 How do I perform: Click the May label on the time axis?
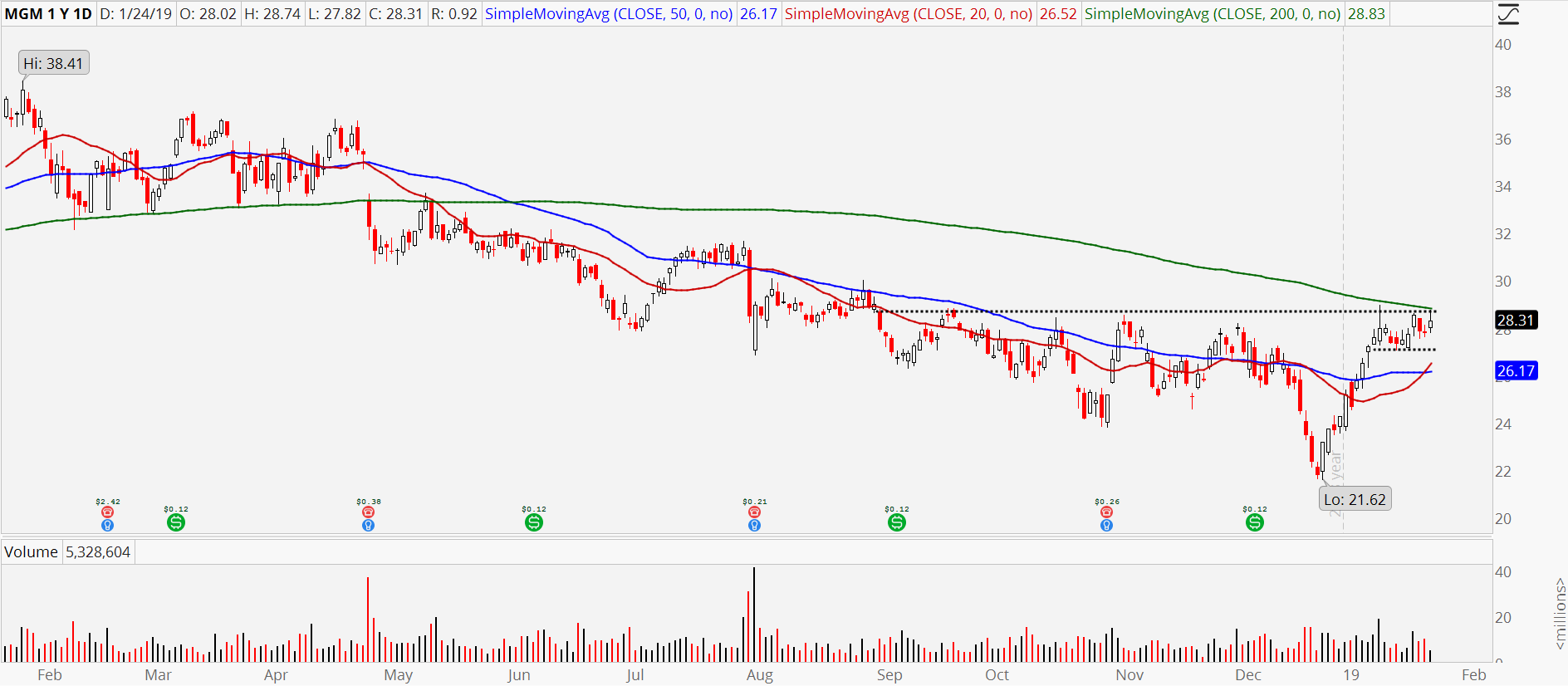pyautogui.click(x=398, y=675)
